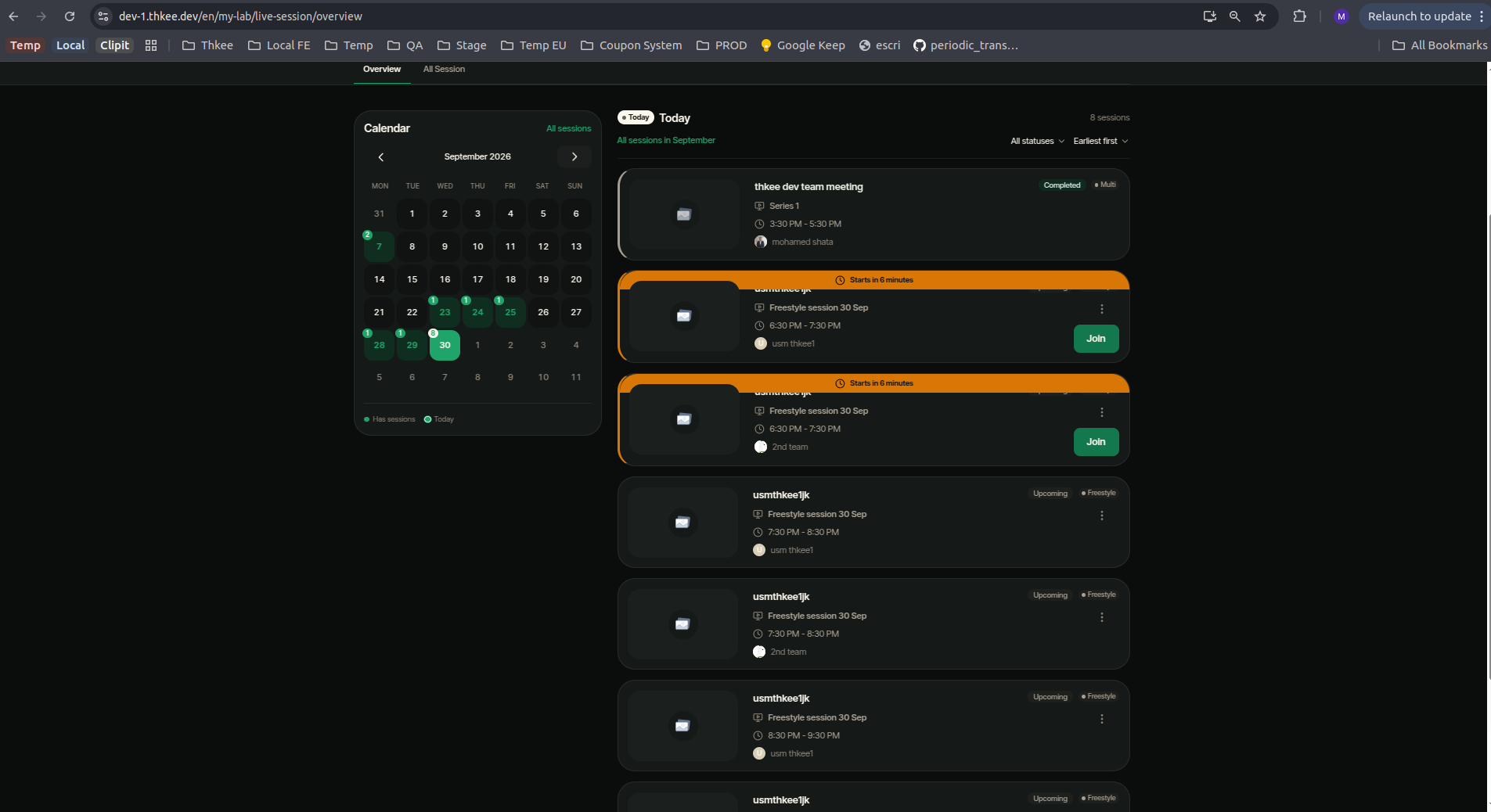This screenshot has width=1491, height=812.
Task: Switch to the All Session tab
Action: pos(444,70)
